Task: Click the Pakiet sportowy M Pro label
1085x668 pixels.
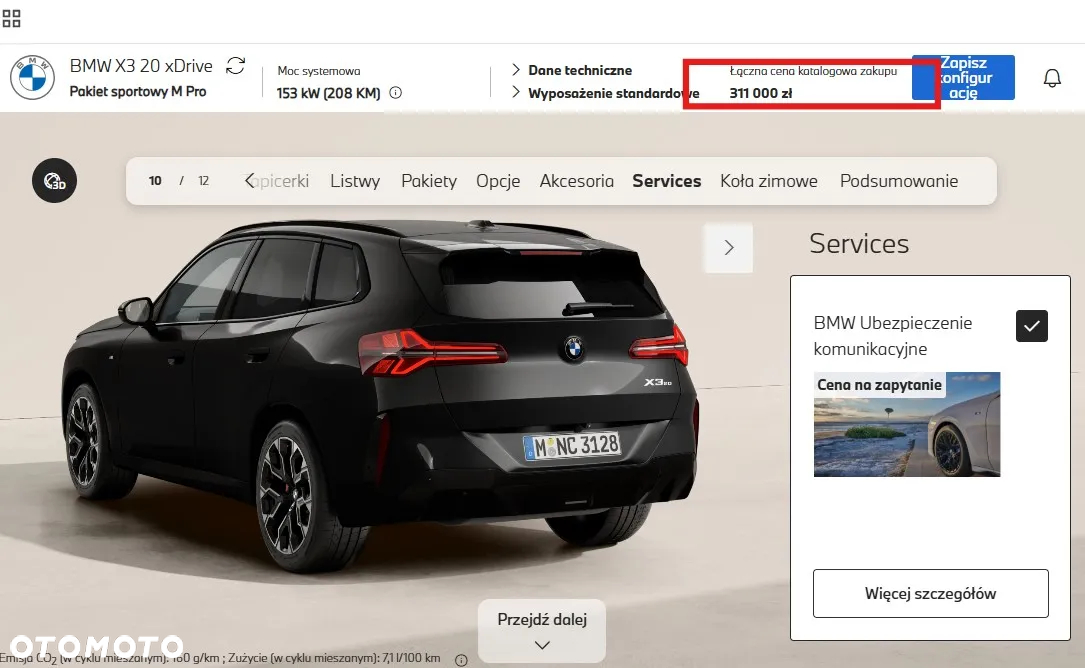Action: tap(138, 91)
